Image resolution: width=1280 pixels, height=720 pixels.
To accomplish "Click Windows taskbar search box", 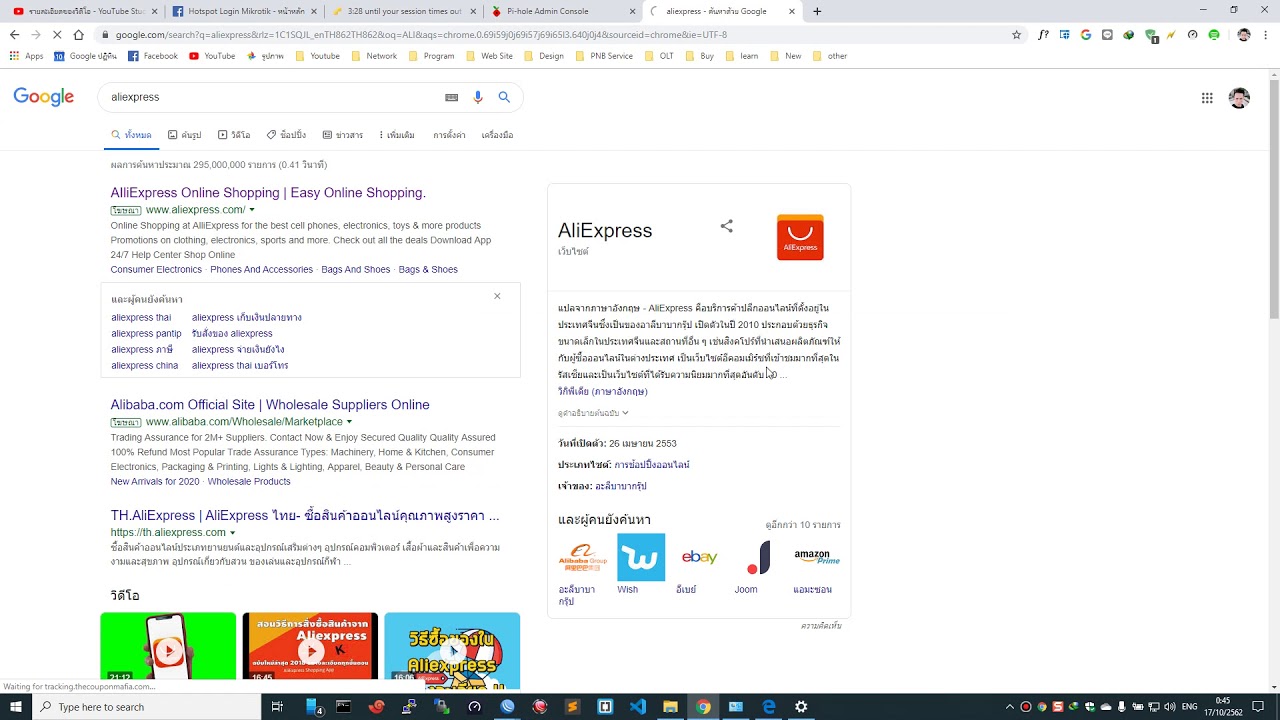I will 145,707.
